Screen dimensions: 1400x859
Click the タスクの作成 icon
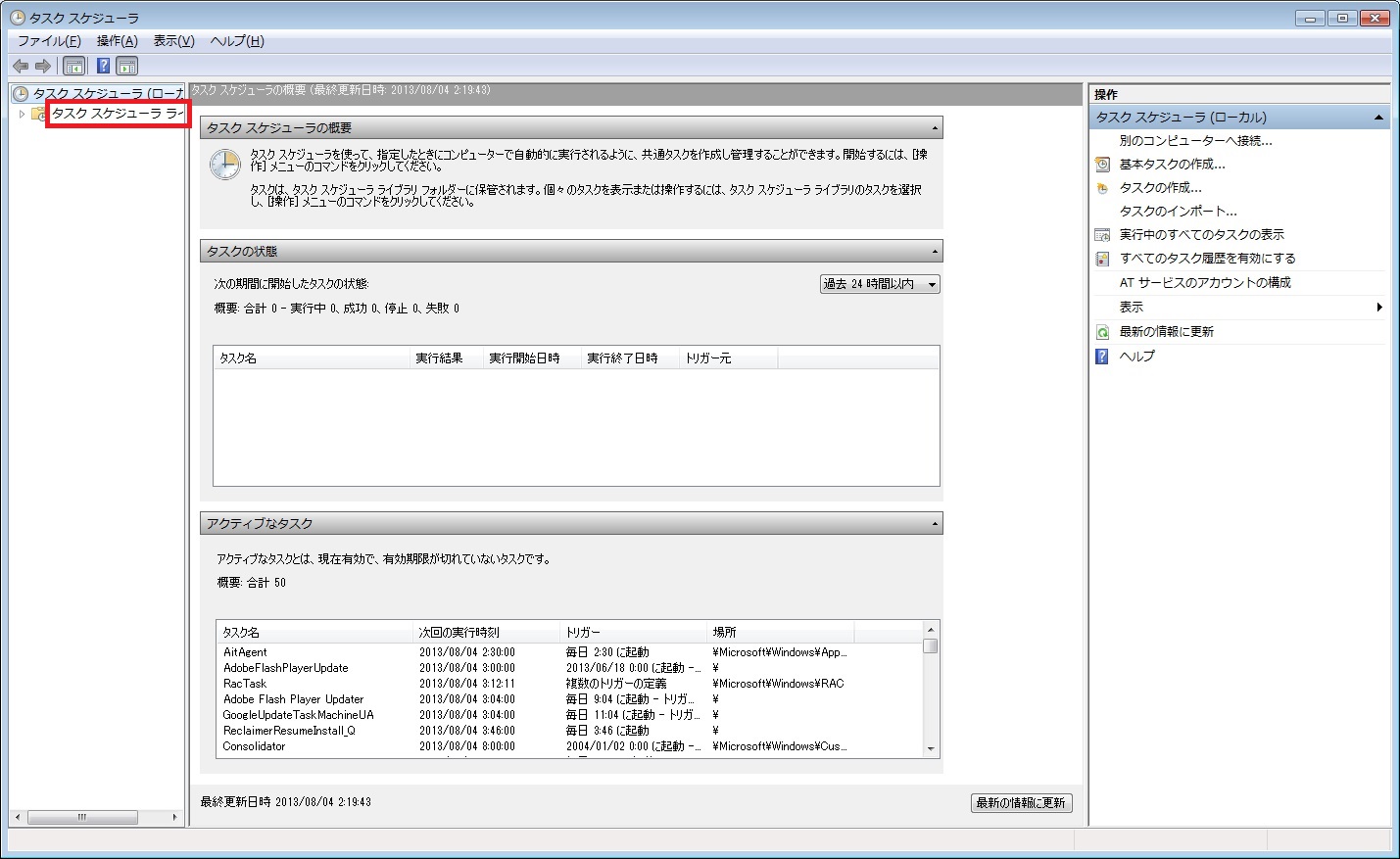[x=1102, y=188]
